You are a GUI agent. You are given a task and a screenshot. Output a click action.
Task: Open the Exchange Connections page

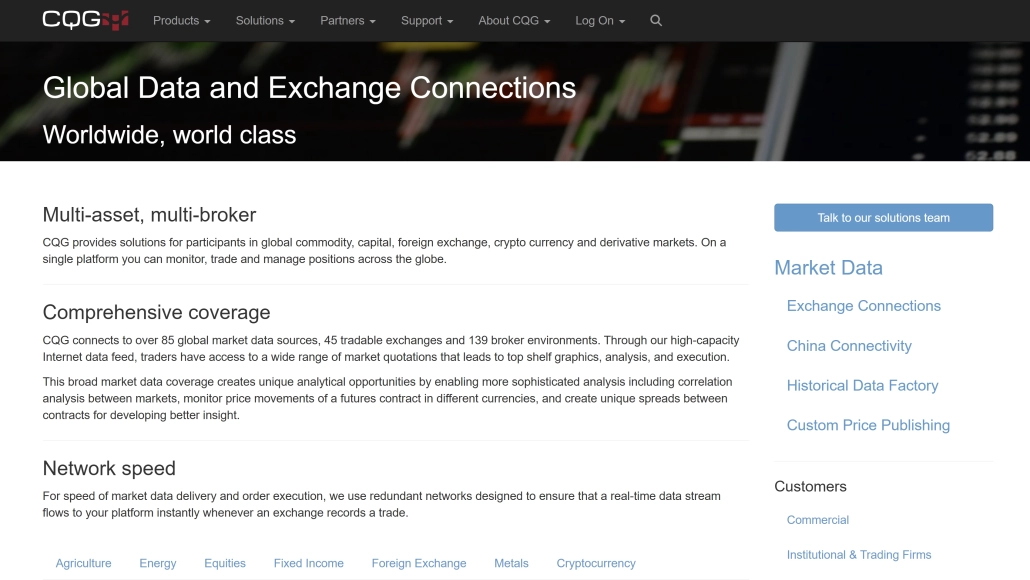point(863,306)
